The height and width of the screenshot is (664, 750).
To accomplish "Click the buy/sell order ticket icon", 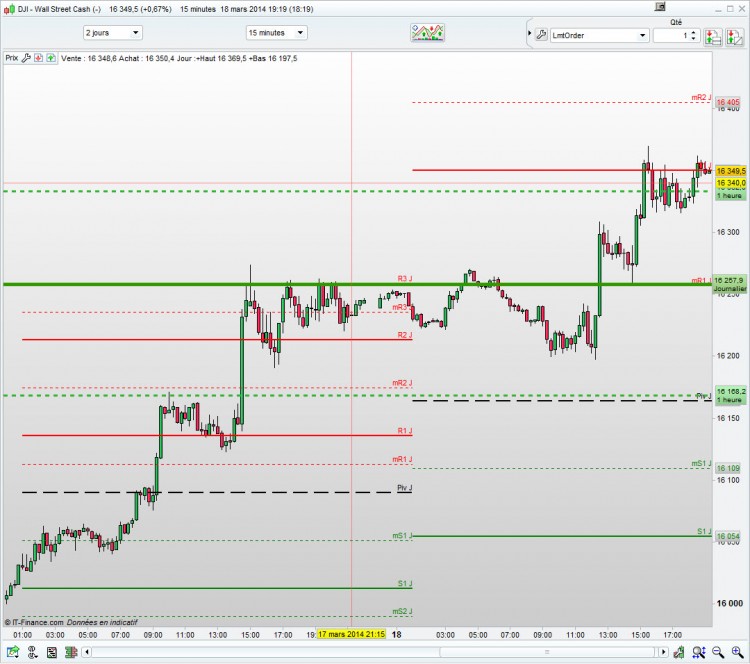I will click(713, 36).
